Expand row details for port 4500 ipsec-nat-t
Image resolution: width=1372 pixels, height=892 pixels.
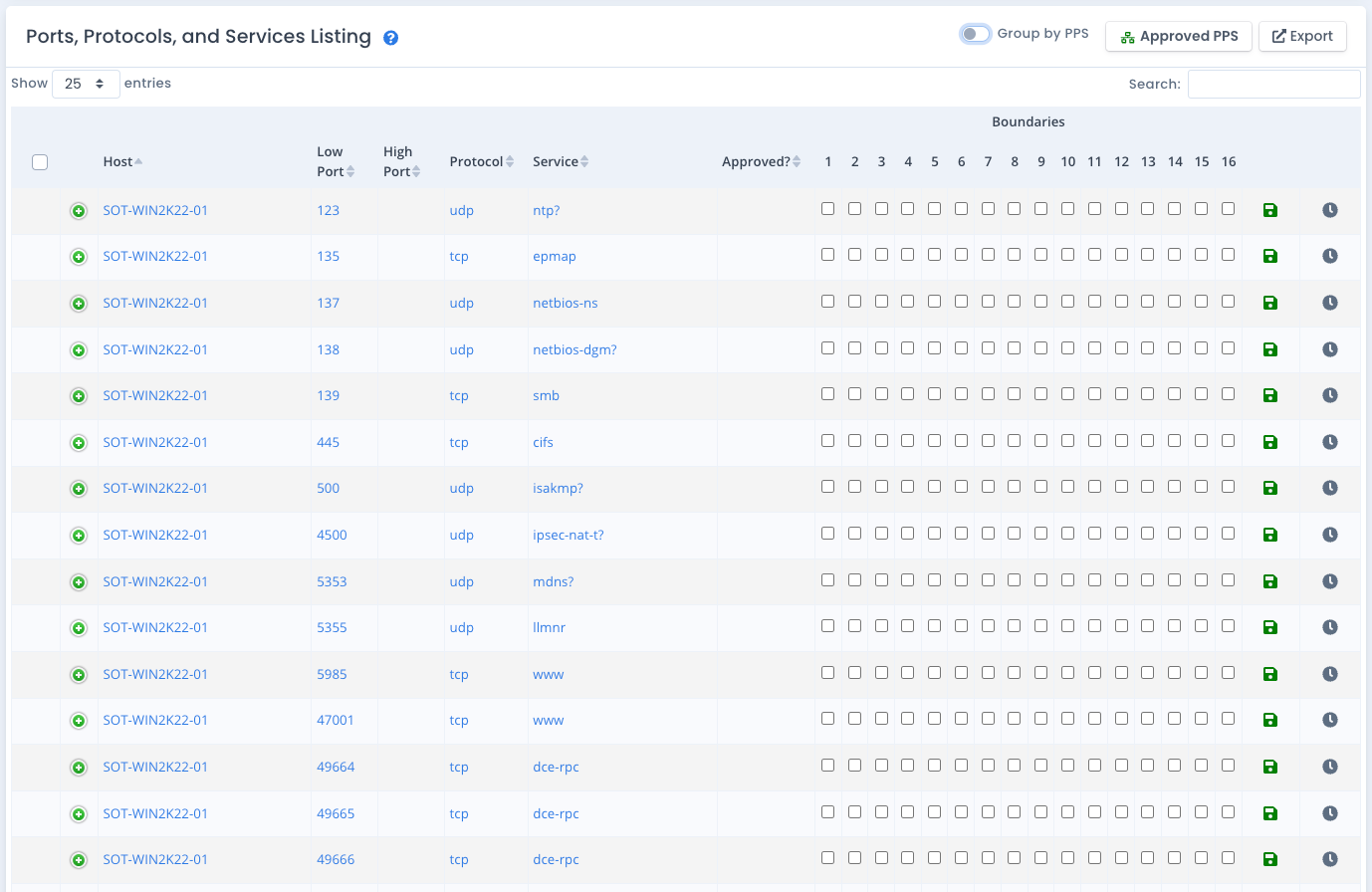79,536
